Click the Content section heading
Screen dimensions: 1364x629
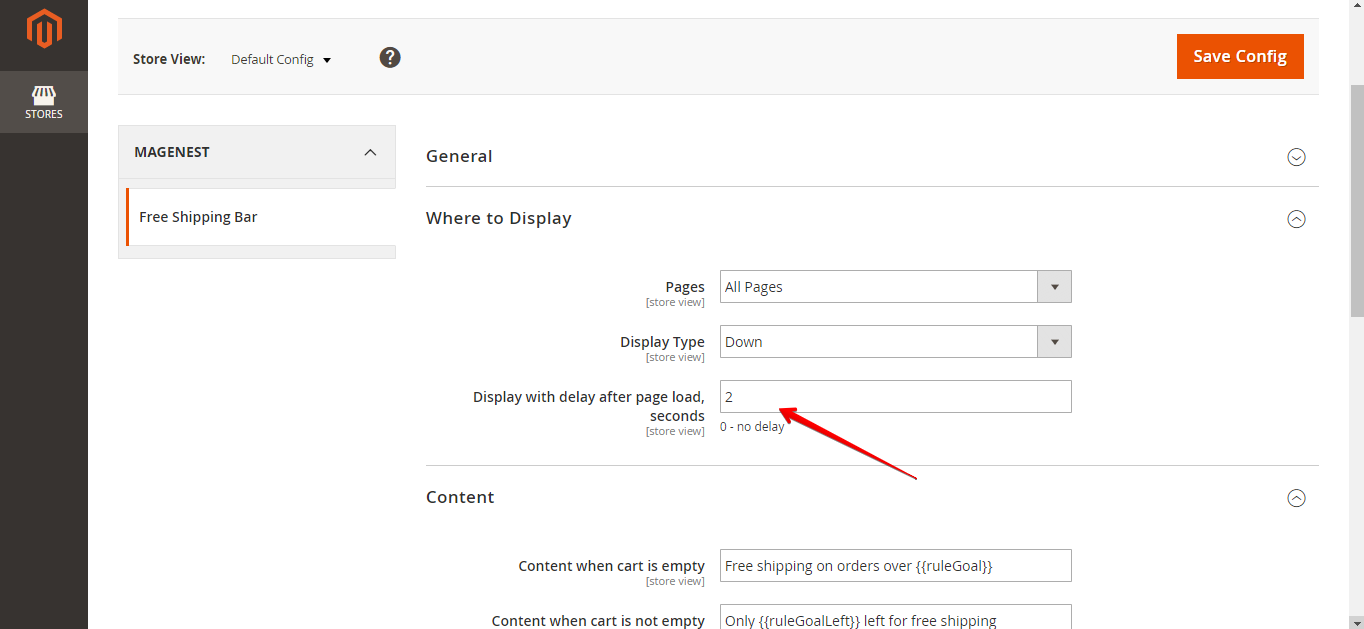tap(460, 497)
